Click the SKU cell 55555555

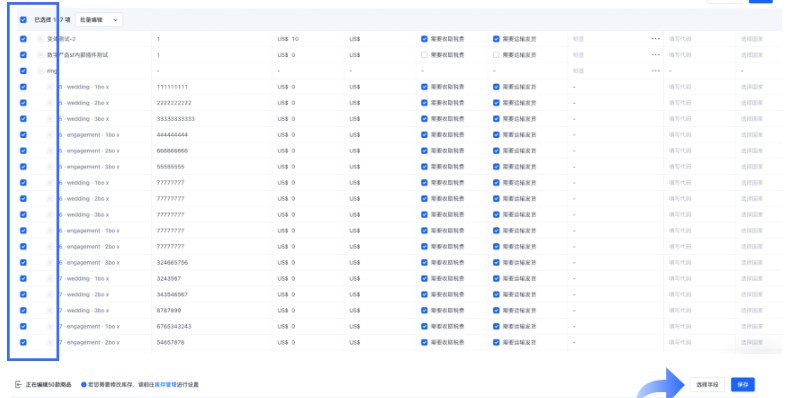coord(171,167)
